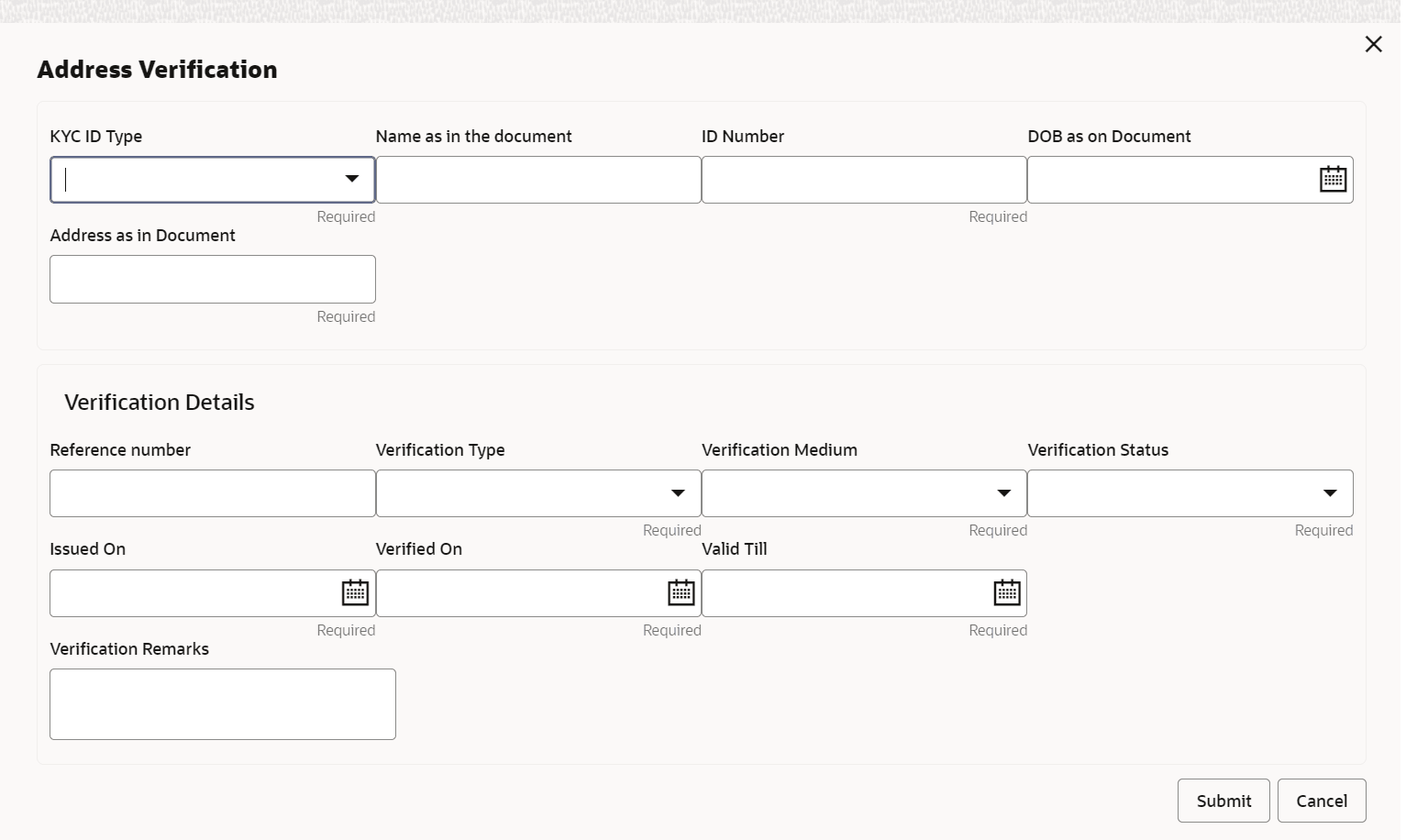Click the Submit button
The image size is (1406, 840).
1223,801
